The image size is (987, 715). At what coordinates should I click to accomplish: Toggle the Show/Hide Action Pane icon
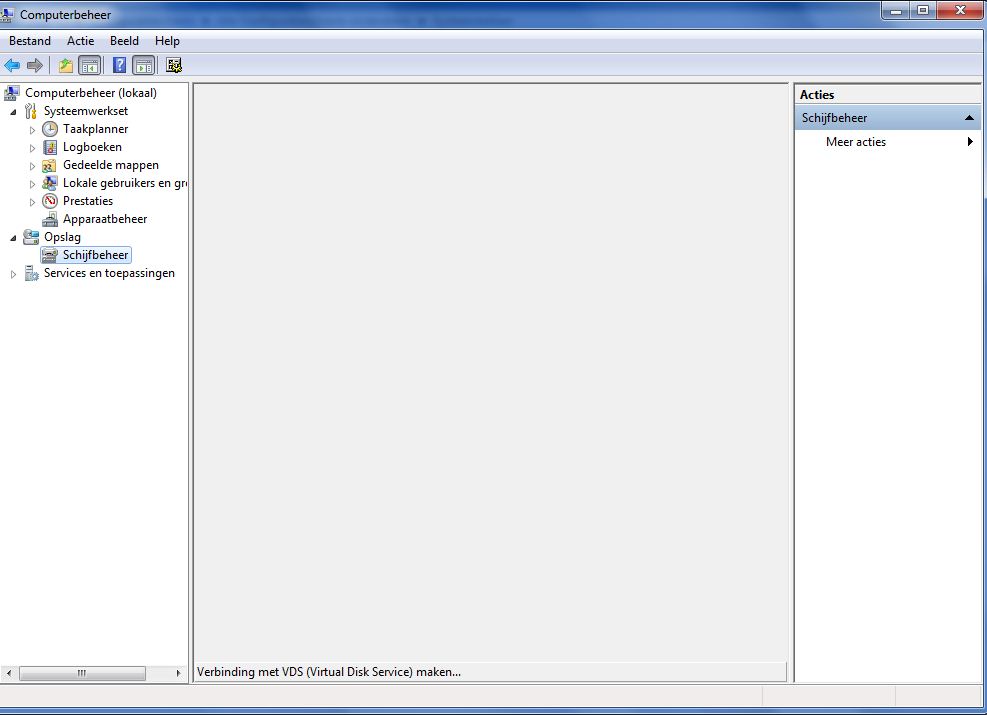click(x=144, y=65)
